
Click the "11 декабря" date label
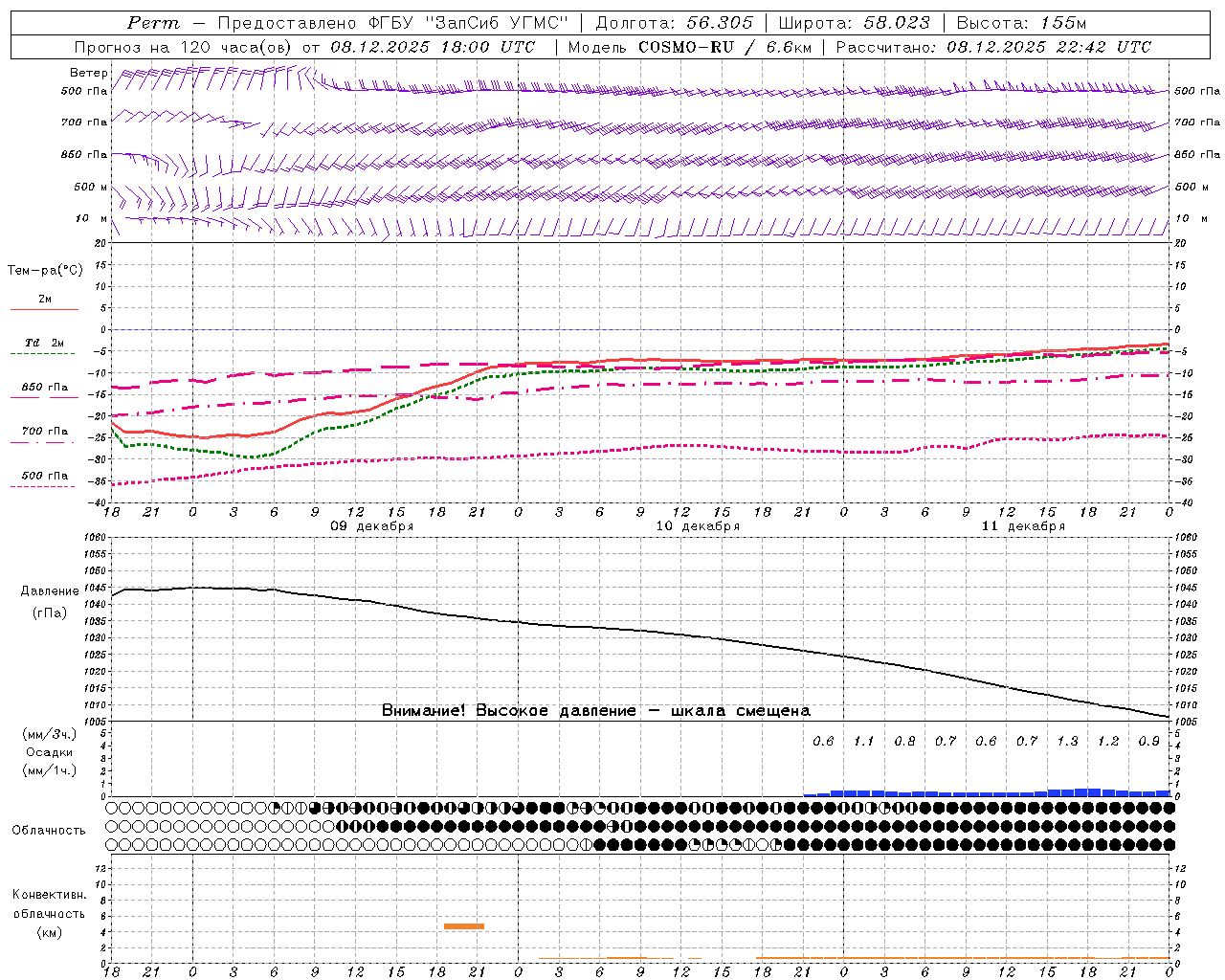(1023, 526)
